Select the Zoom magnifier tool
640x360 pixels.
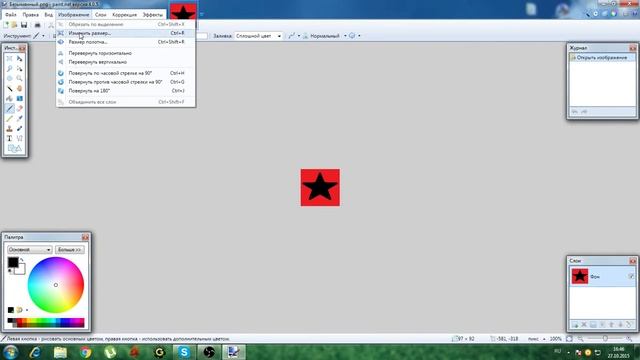[19, 78]
